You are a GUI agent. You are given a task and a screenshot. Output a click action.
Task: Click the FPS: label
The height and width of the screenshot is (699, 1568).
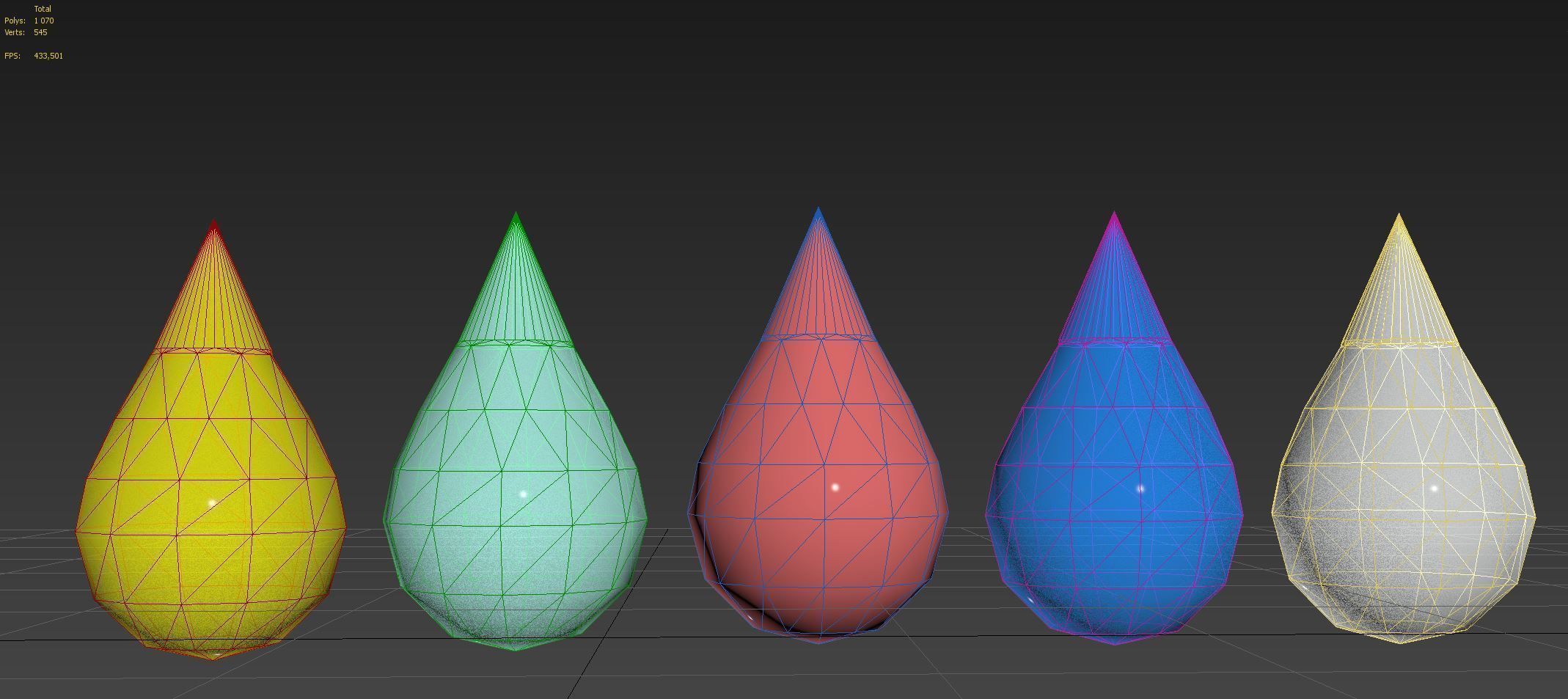[12, 56]
